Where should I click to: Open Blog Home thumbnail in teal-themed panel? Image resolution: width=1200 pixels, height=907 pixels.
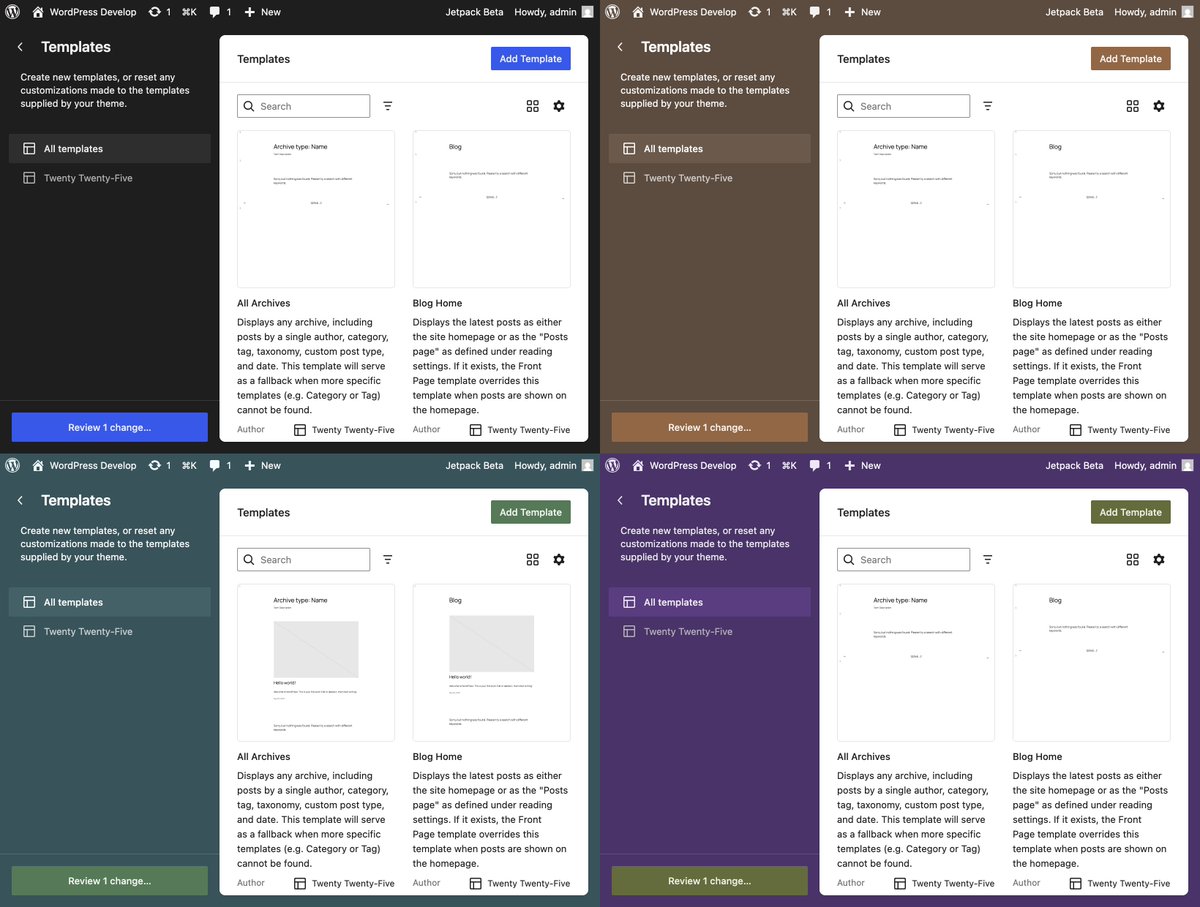click(x=492, y=663)
